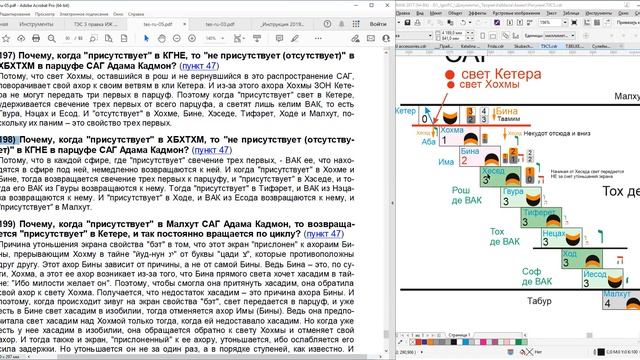Open the units dropdown in CorelDRAW

[x=560, y=36]
